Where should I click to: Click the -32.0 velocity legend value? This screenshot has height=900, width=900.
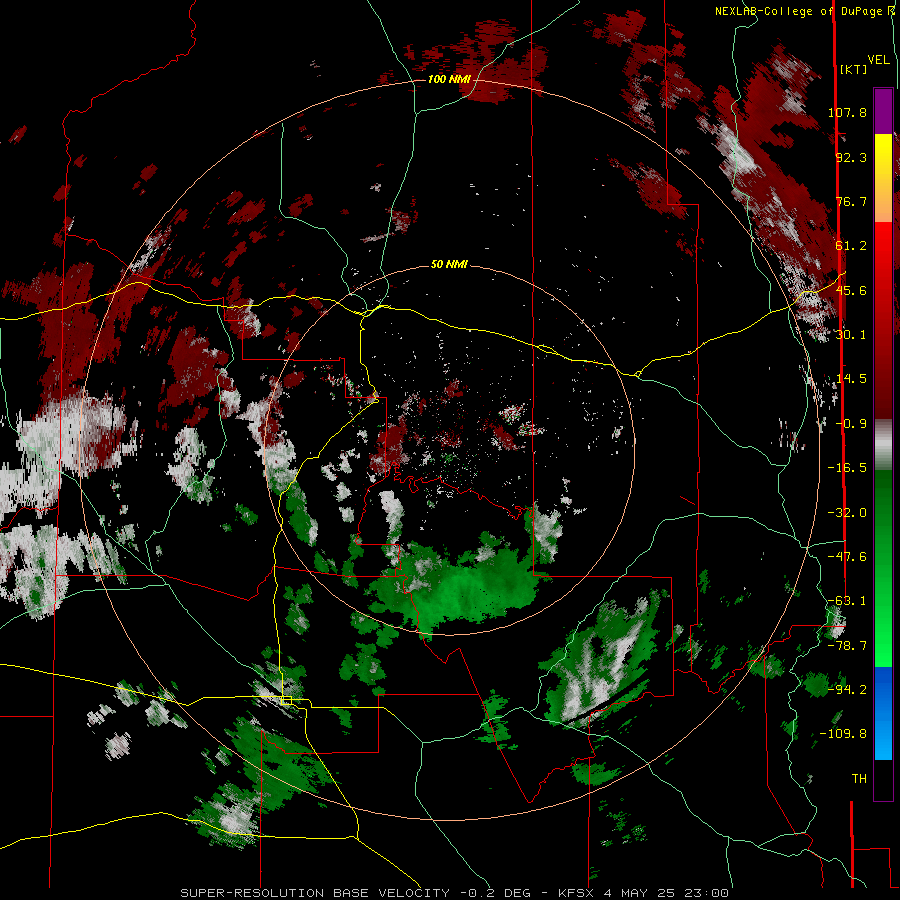click(x=847, y=513)
